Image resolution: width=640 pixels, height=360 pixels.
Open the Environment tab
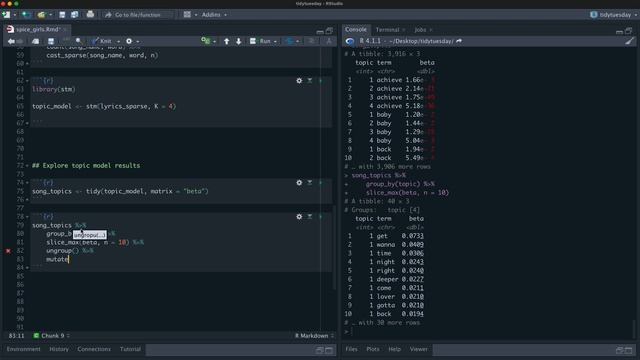point(24,349)
